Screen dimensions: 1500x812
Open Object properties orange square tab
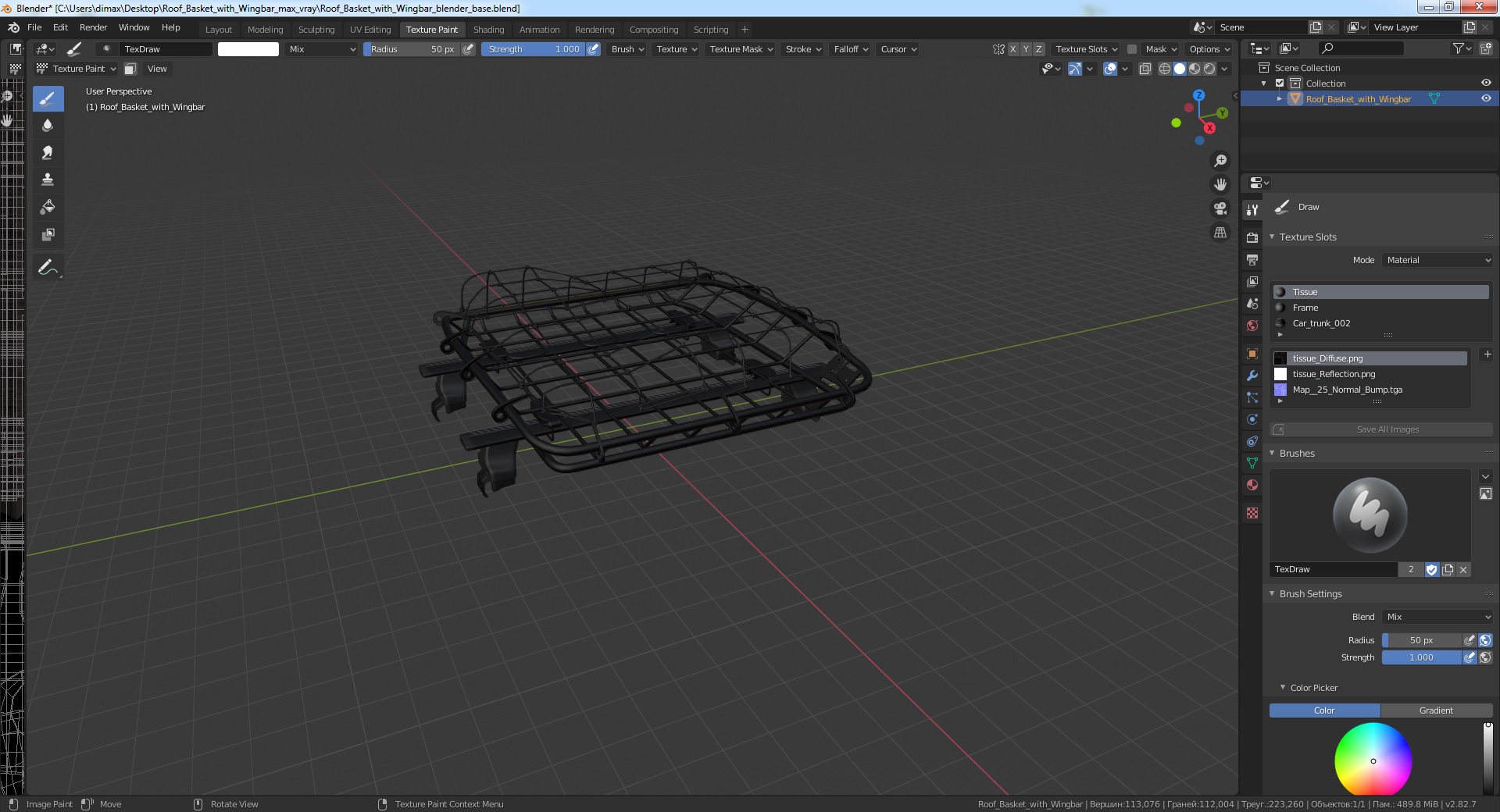[x=1252, y=353]
